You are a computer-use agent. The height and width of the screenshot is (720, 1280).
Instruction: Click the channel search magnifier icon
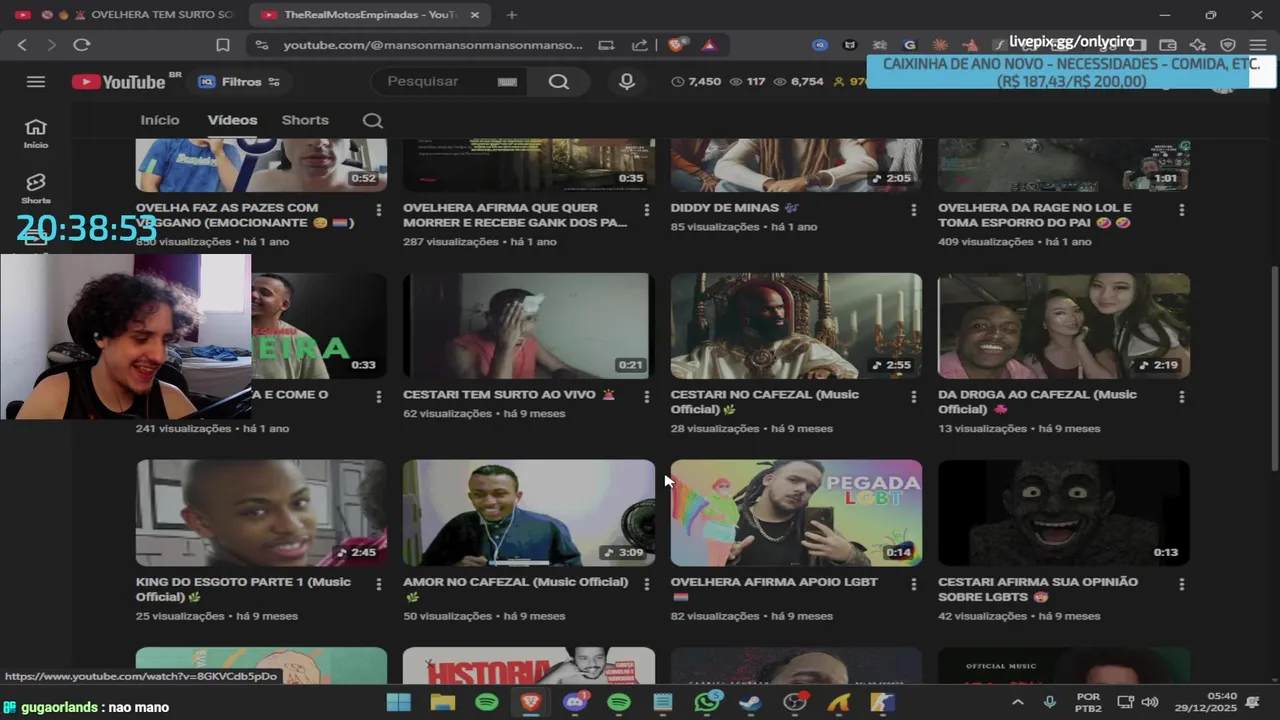(x=373, y=121)
